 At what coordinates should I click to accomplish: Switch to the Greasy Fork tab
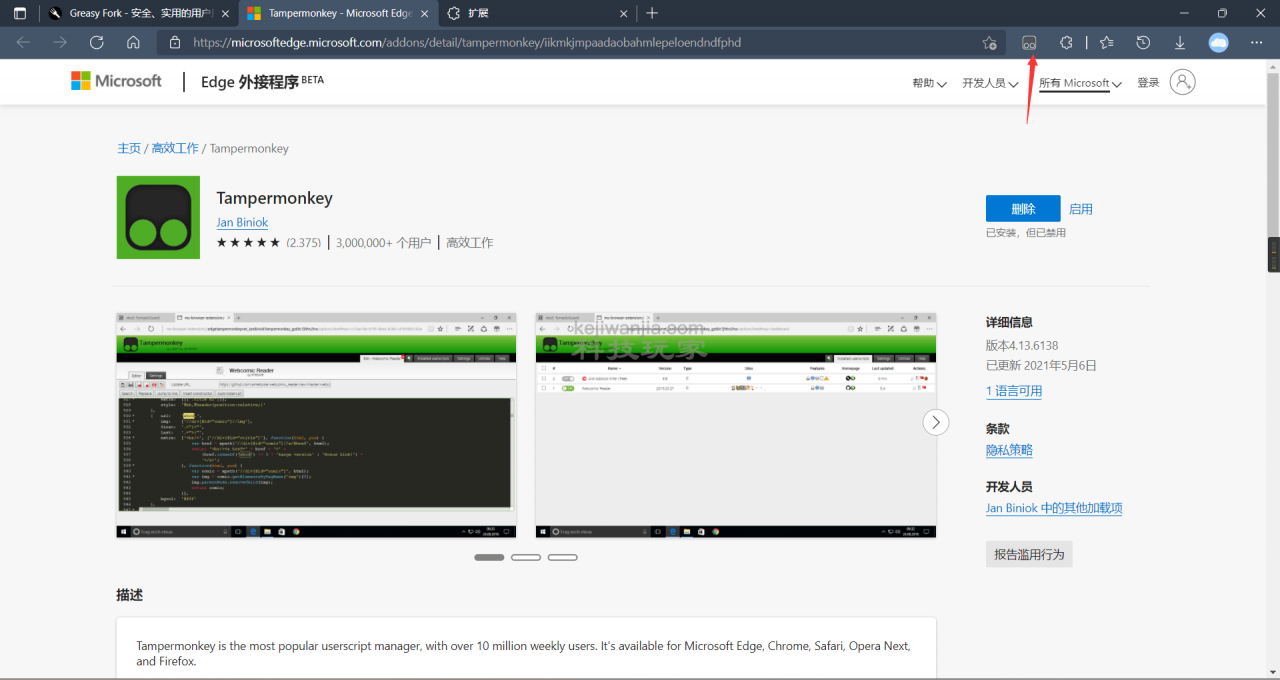click(x=137, y=14)
